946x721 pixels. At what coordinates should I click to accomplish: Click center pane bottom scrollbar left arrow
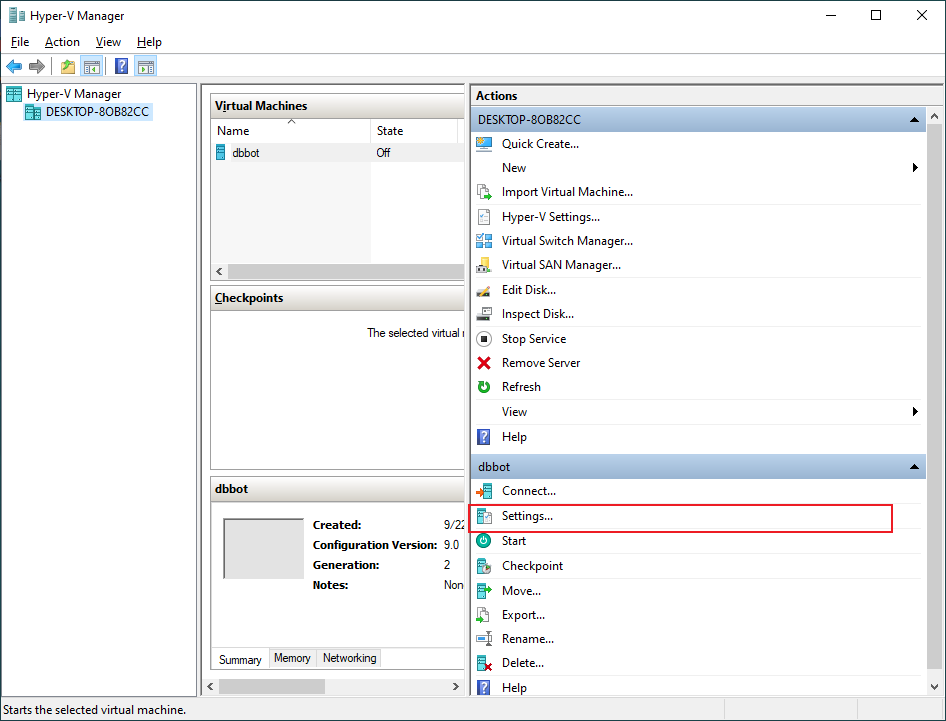(211, 687)
